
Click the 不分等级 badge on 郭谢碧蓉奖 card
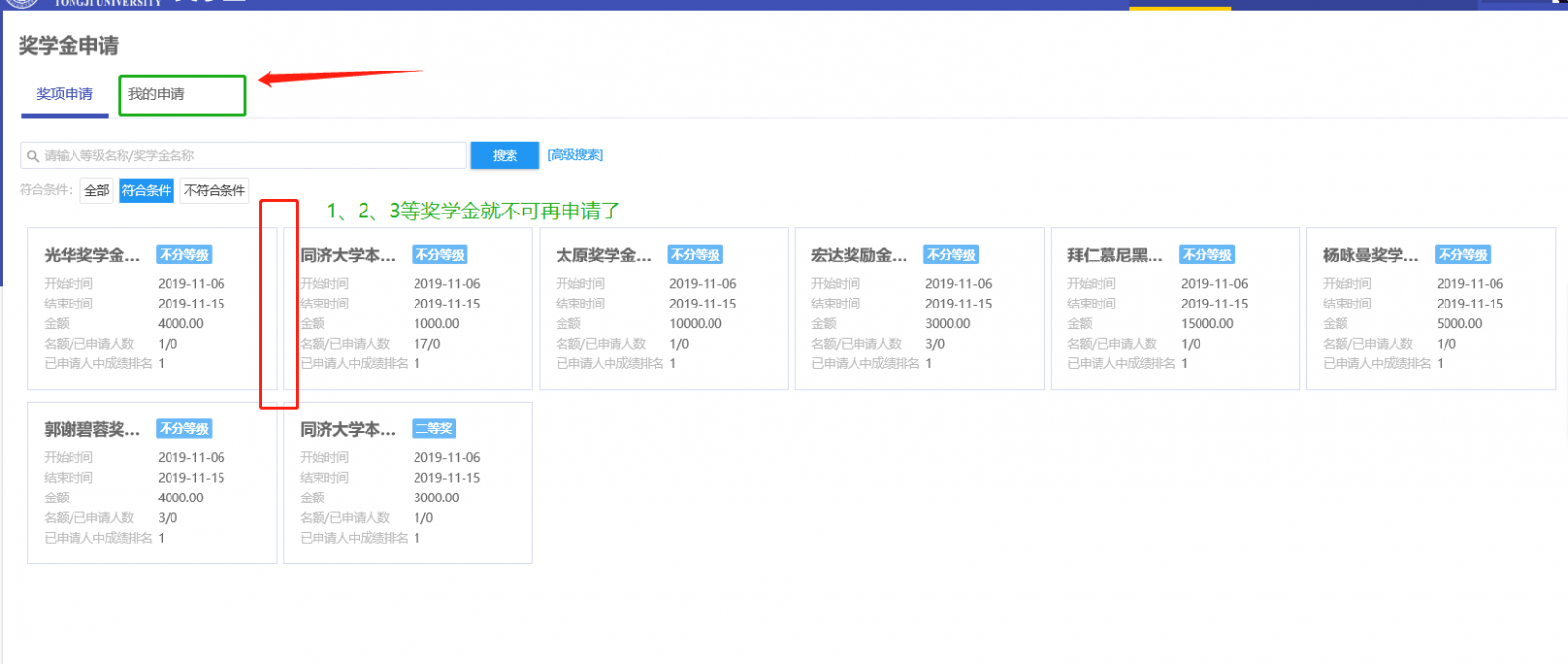click(184, 429)
